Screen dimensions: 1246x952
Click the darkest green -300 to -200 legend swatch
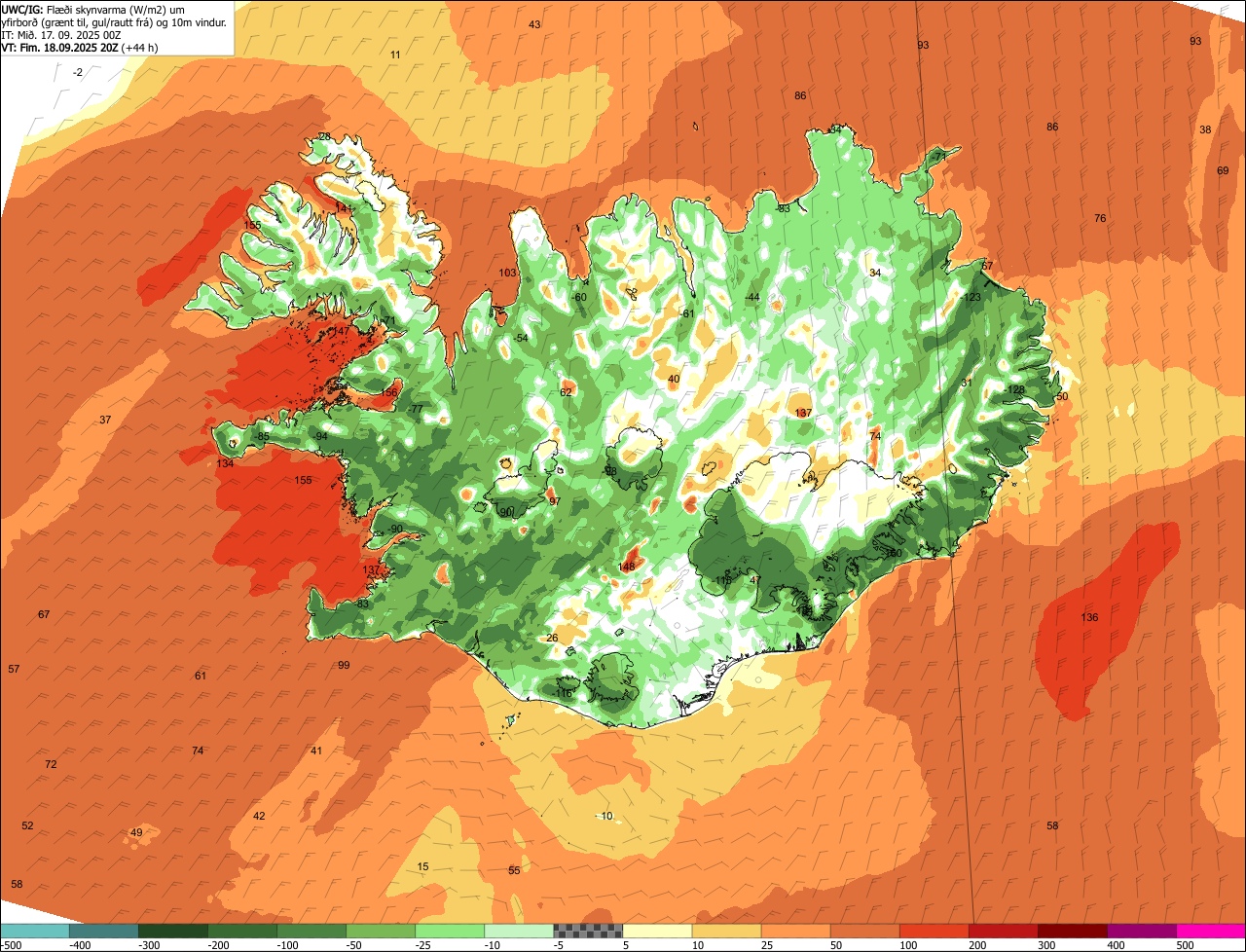coord(172,931)
